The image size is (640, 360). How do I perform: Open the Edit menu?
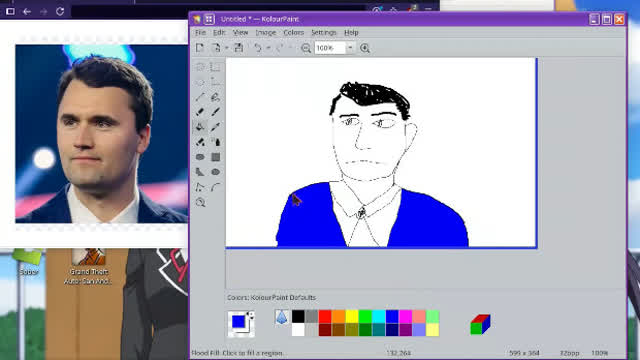pyautogui.click(x=219, y=32)
